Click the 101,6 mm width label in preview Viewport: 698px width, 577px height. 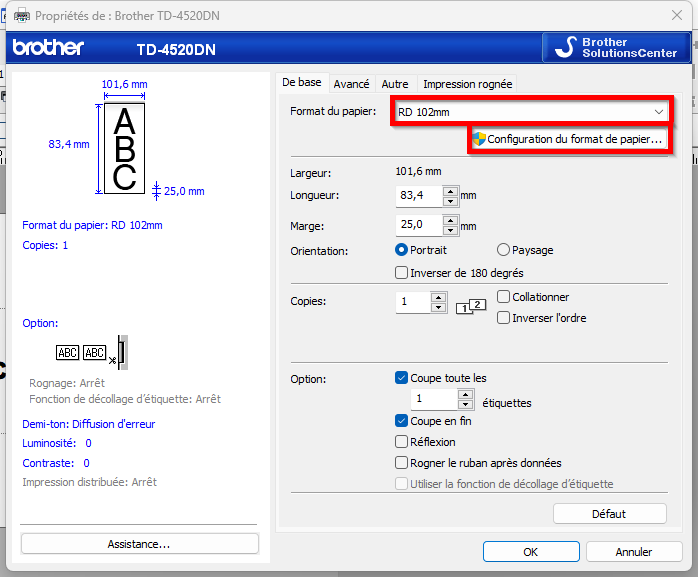point(124,84)
